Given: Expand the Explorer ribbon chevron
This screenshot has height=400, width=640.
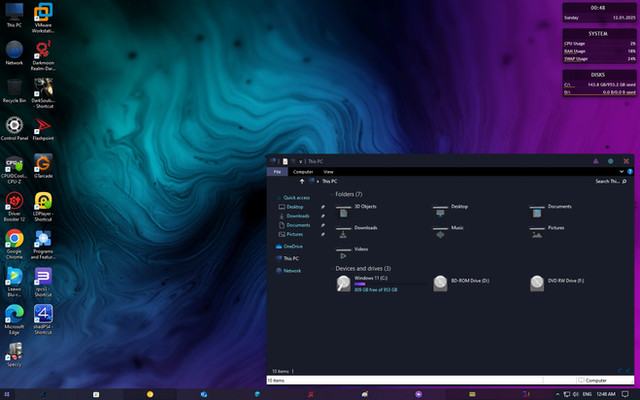Looking at the screenshot, I should 622,171.
